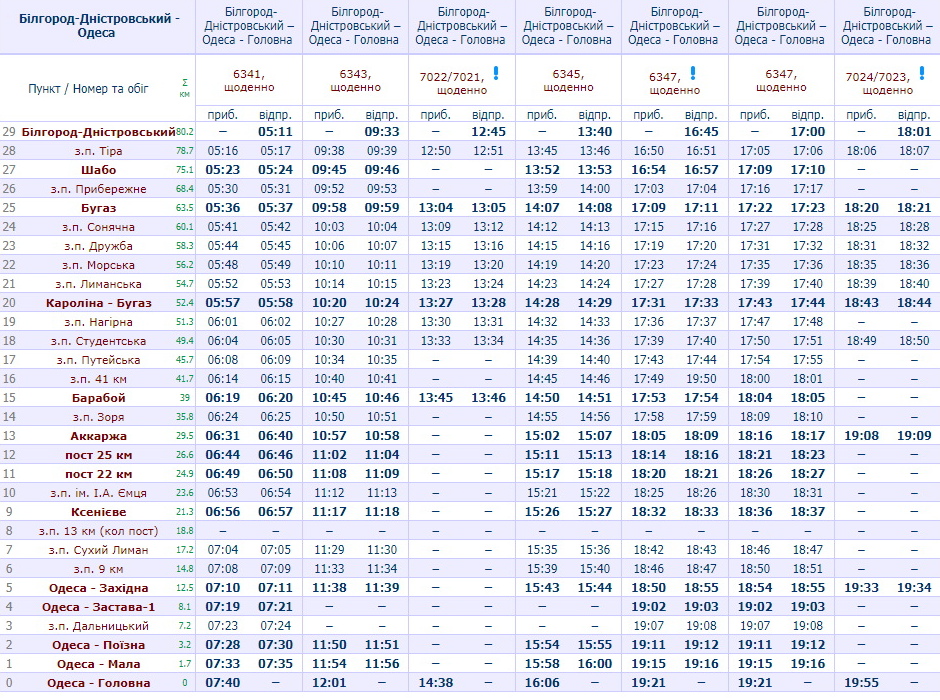Open з.п. Лиманська station link
The width and height of the screenshot is (940, 700).
(98, 284)
